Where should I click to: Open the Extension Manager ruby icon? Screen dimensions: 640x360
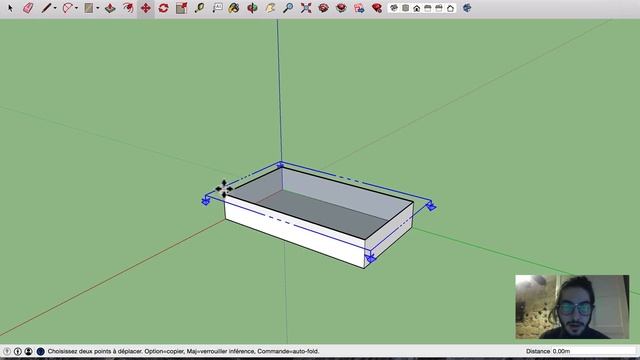pos(377,8)
